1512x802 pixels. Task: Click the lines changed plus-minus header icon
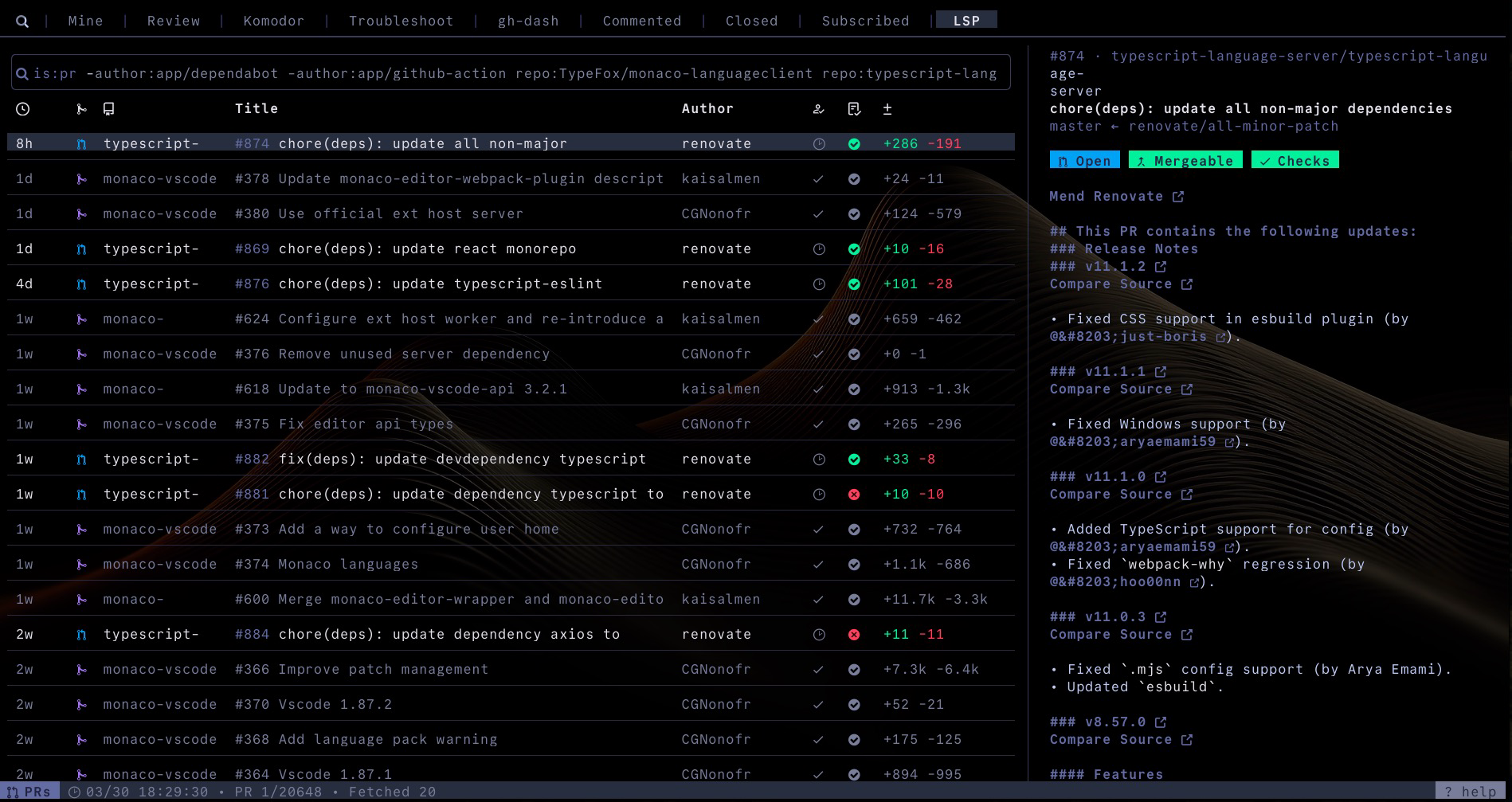[x=887, y=109]
